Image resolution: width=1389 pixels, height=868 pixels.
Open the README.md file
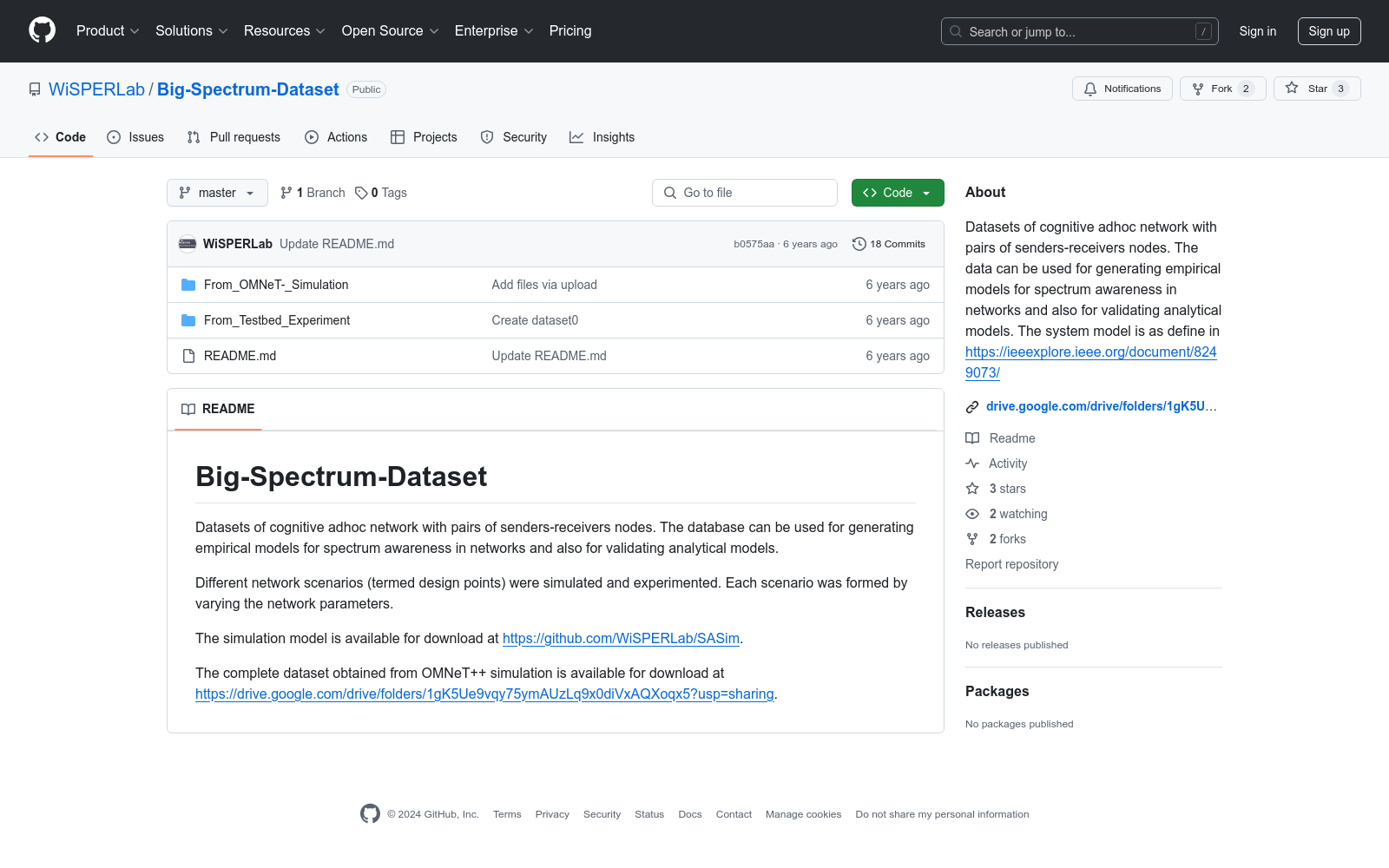coord(240,356)
